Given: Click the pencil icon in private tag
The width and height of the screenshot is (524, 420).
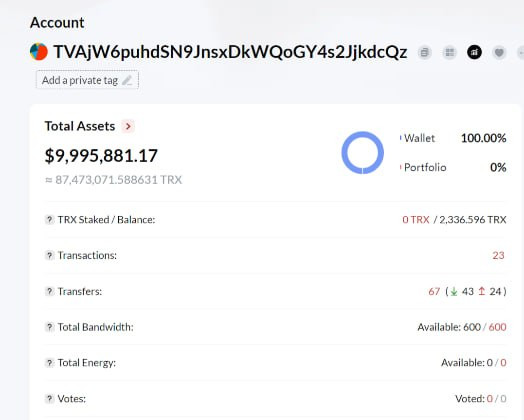Looking at the screenshot, I should pos(127,80).
